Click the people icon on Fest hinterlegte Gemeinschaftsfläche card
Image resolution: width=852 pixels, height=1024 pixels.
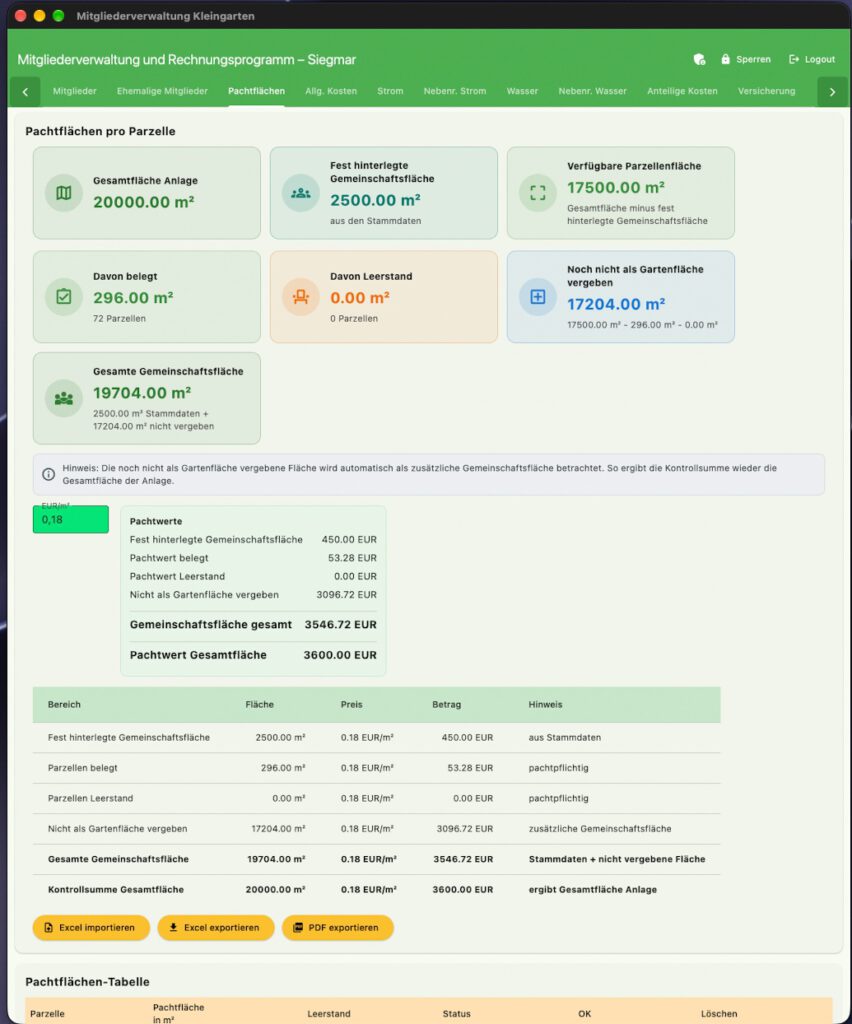[x=300, y=193]
